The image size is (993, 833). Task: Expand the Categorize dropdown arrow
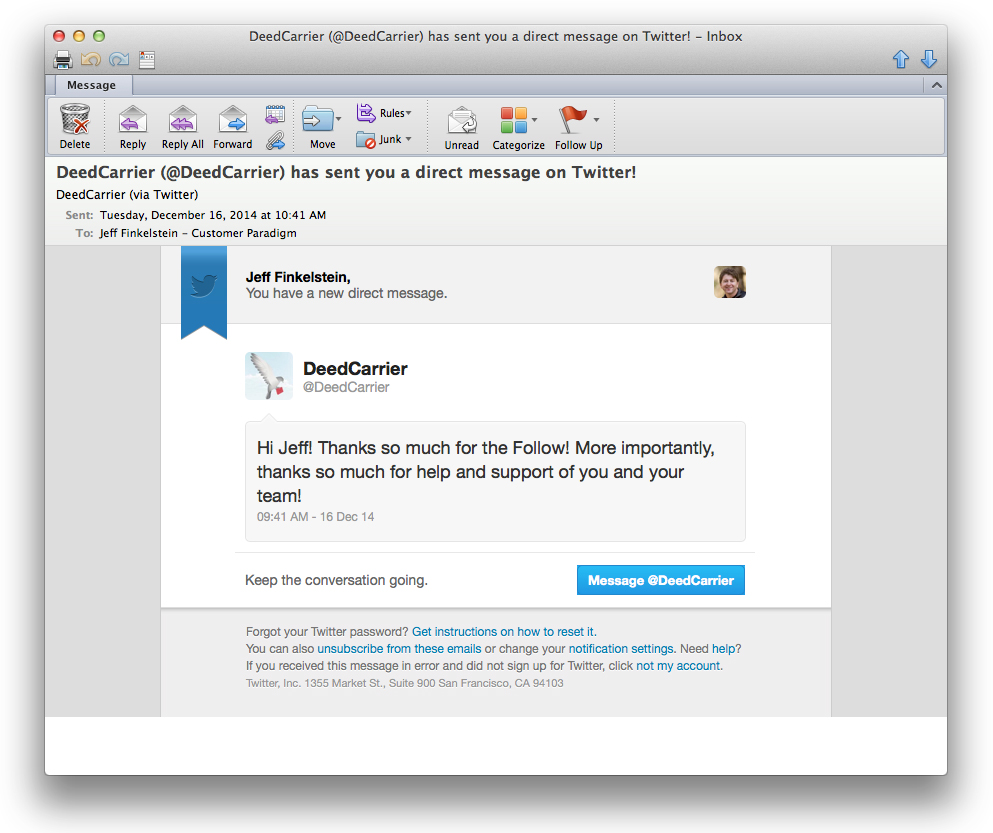tap(534, 119)
